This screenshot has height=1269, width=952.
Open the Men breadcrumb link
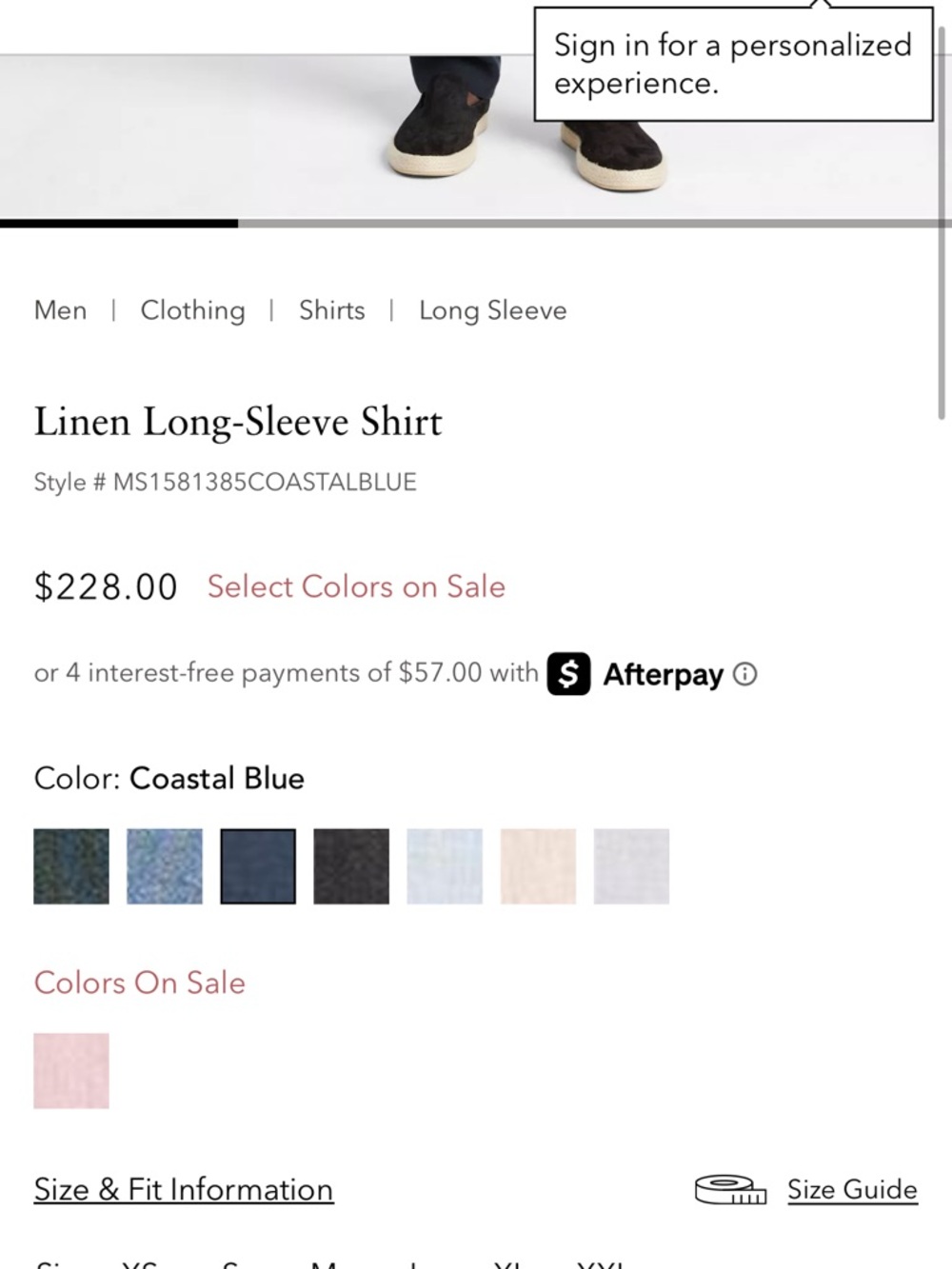click(x=60, y=310)
